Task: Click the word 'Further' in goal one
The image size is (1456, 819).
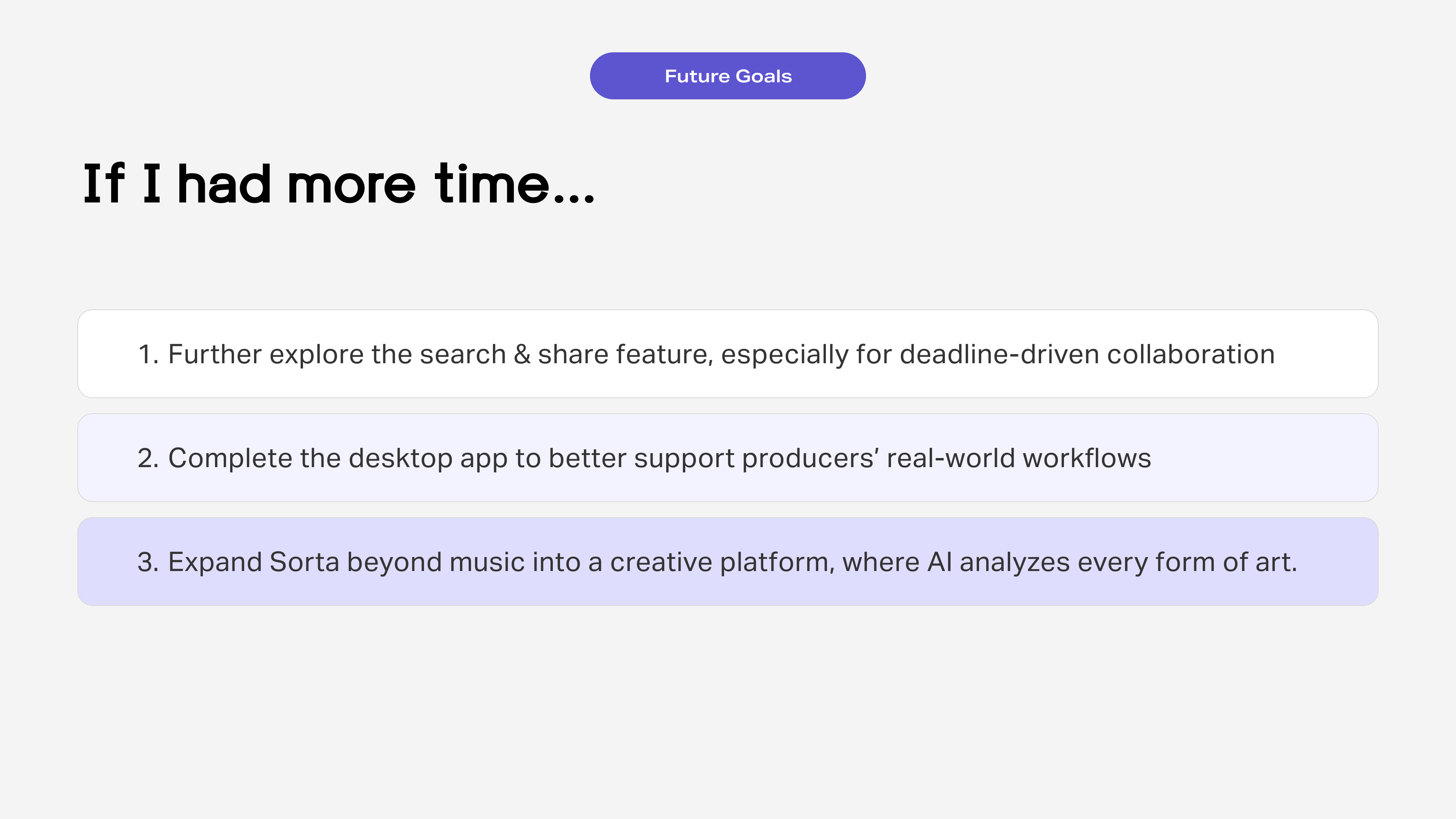Action: pyautogui.click(x=215, y=355)
